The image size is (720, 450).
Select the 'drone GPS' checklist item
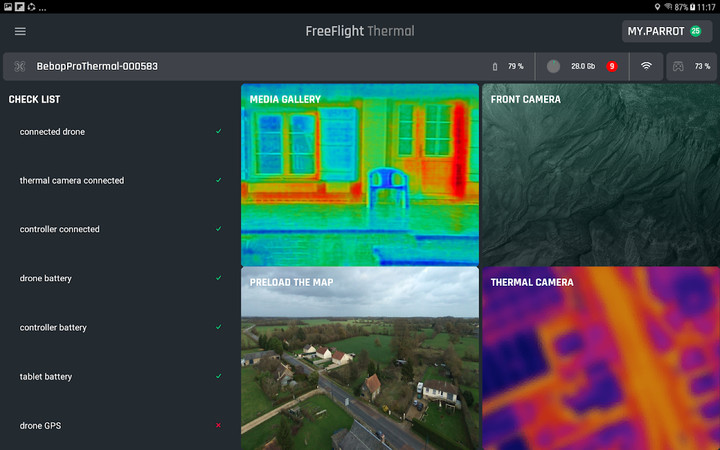(x=120, y=426)
